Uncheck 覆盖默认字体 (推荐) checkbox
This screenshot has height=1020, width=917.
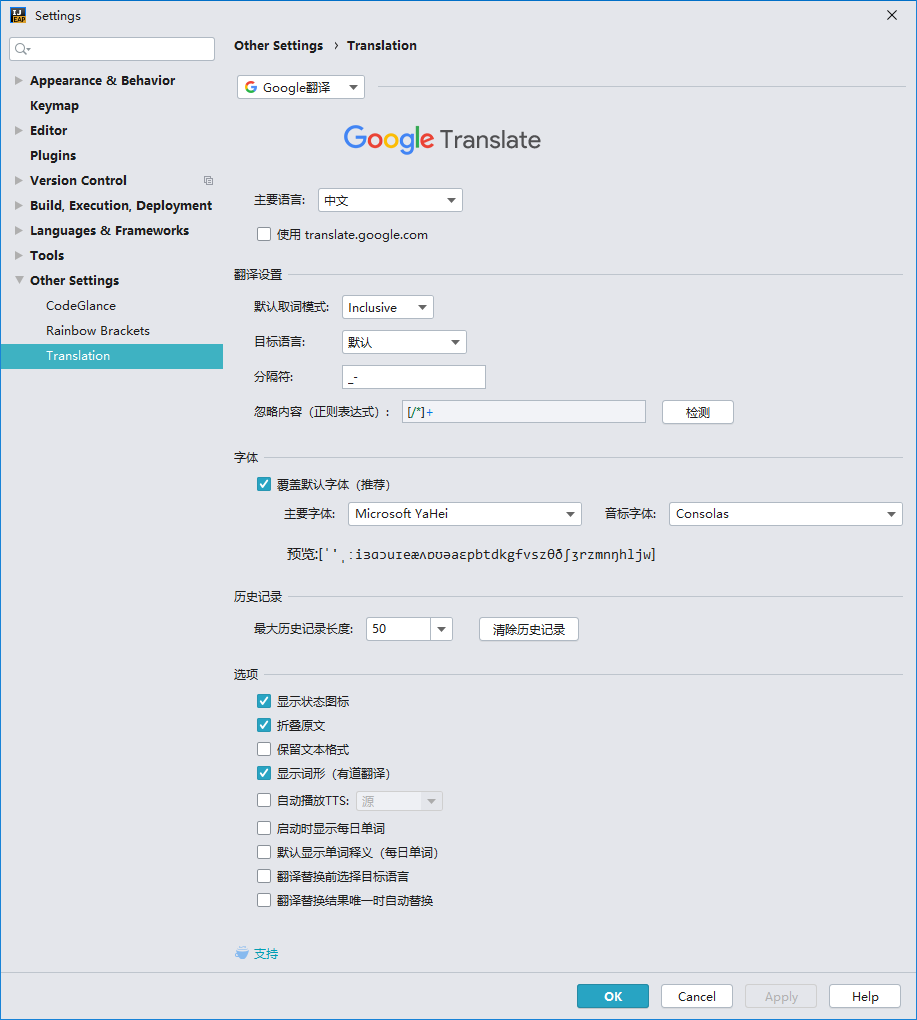coord(264,484)
